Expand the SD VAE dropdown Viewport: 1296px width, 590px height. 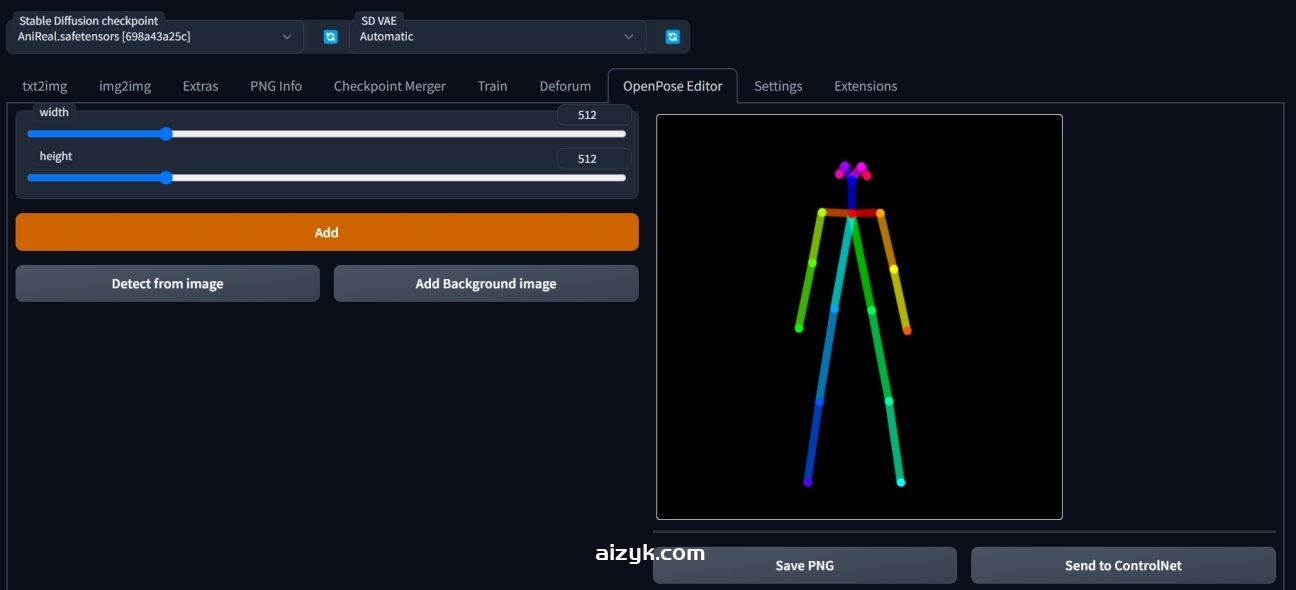point(497,37)
